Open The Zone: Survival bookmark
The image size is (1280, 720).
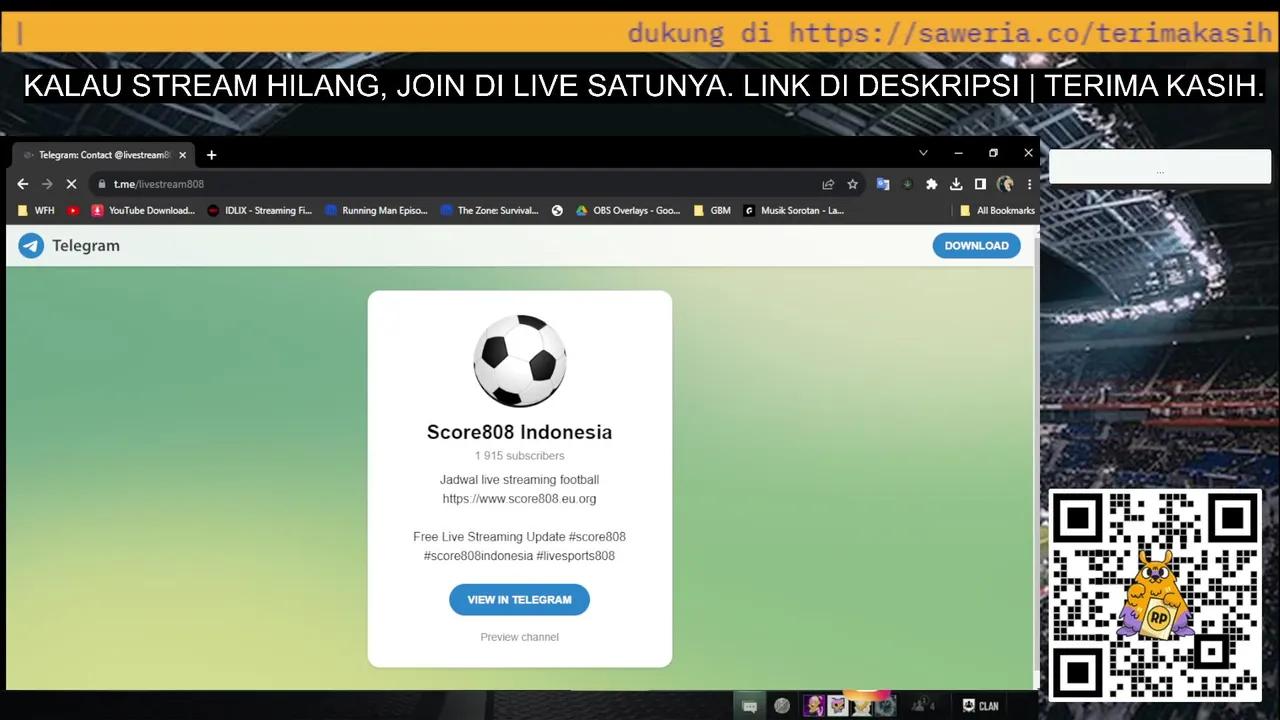point(490,211)
